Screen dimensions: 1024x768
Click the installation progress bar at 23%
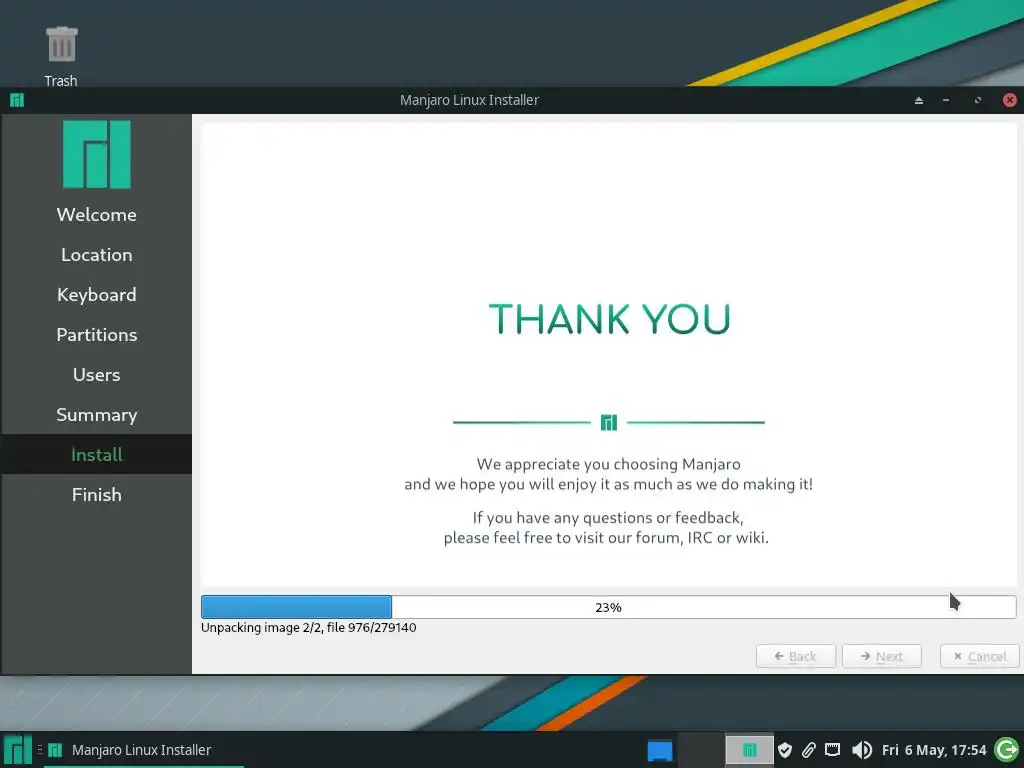pos(609,607)
